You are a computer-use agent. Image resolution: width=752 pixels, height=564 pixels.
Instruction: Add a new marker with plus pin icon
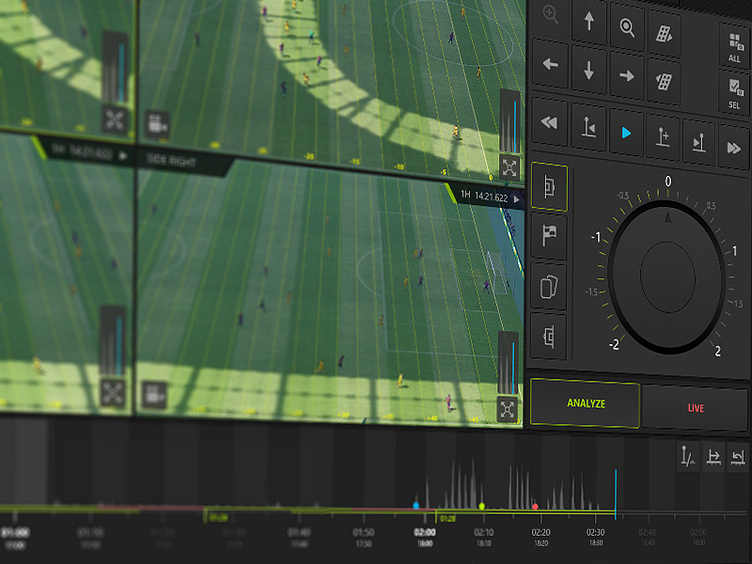click(x=662, y=138)
